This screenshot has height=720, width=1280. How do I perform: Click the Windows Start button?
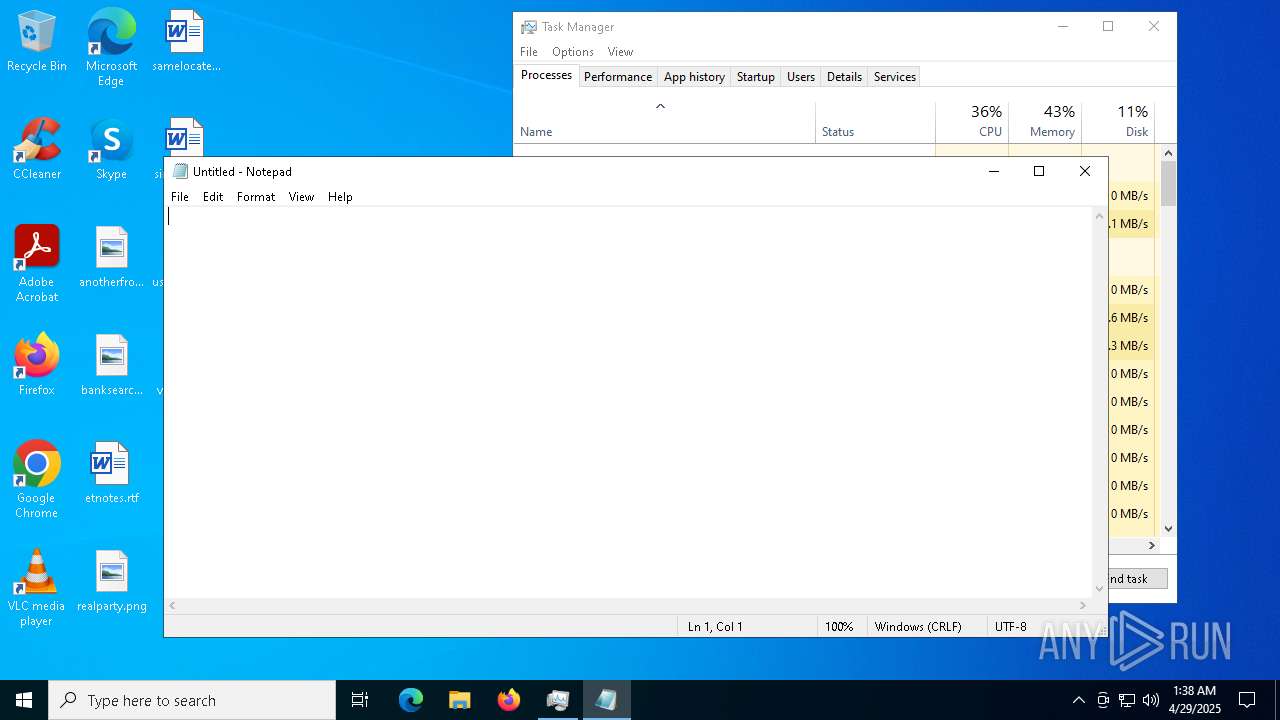coord(24,700)
